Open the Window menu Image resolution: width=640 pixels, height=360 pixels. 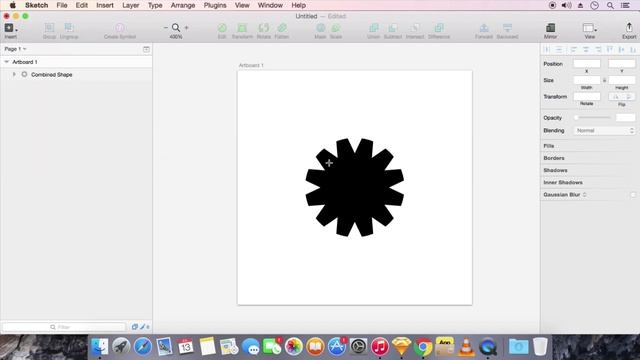point(270,5)
